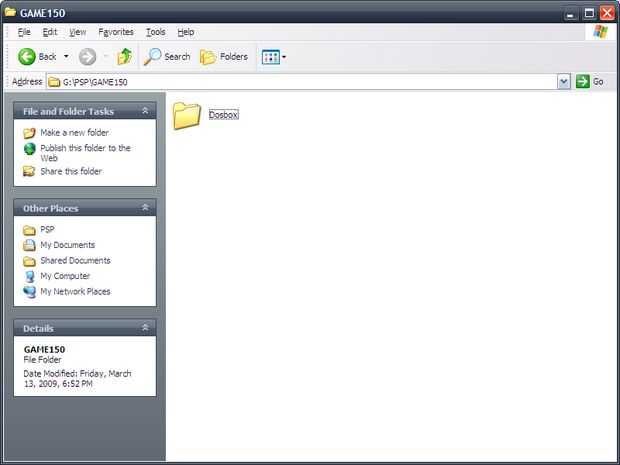Open the File menu

pyautogui.click(x=24, y=32)
